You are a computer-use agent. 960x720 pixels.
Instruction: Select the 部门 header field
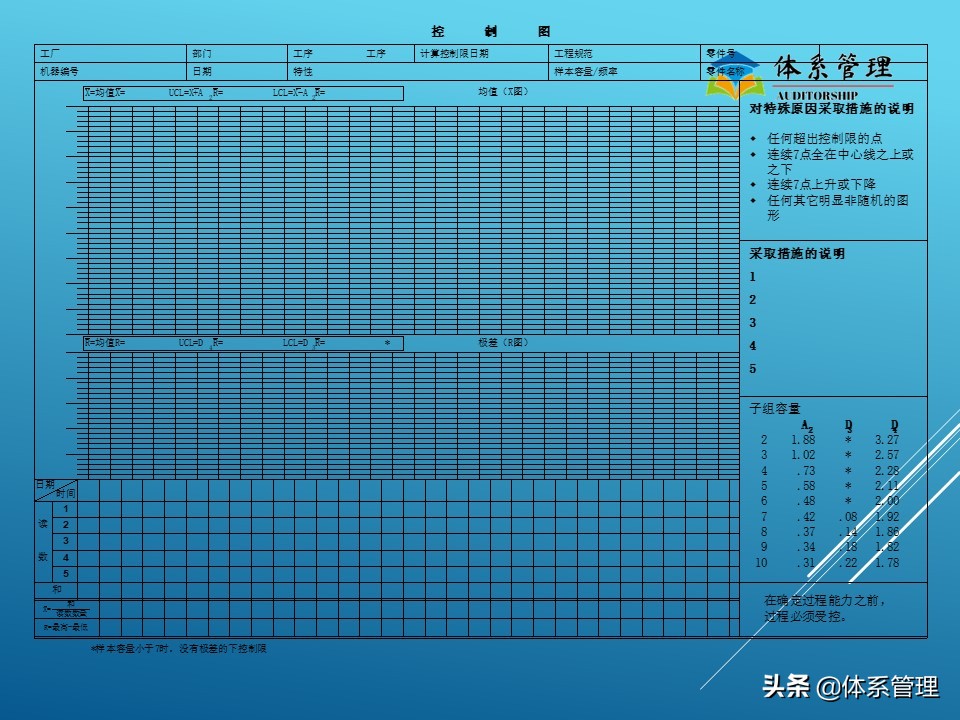pos(237,53)
